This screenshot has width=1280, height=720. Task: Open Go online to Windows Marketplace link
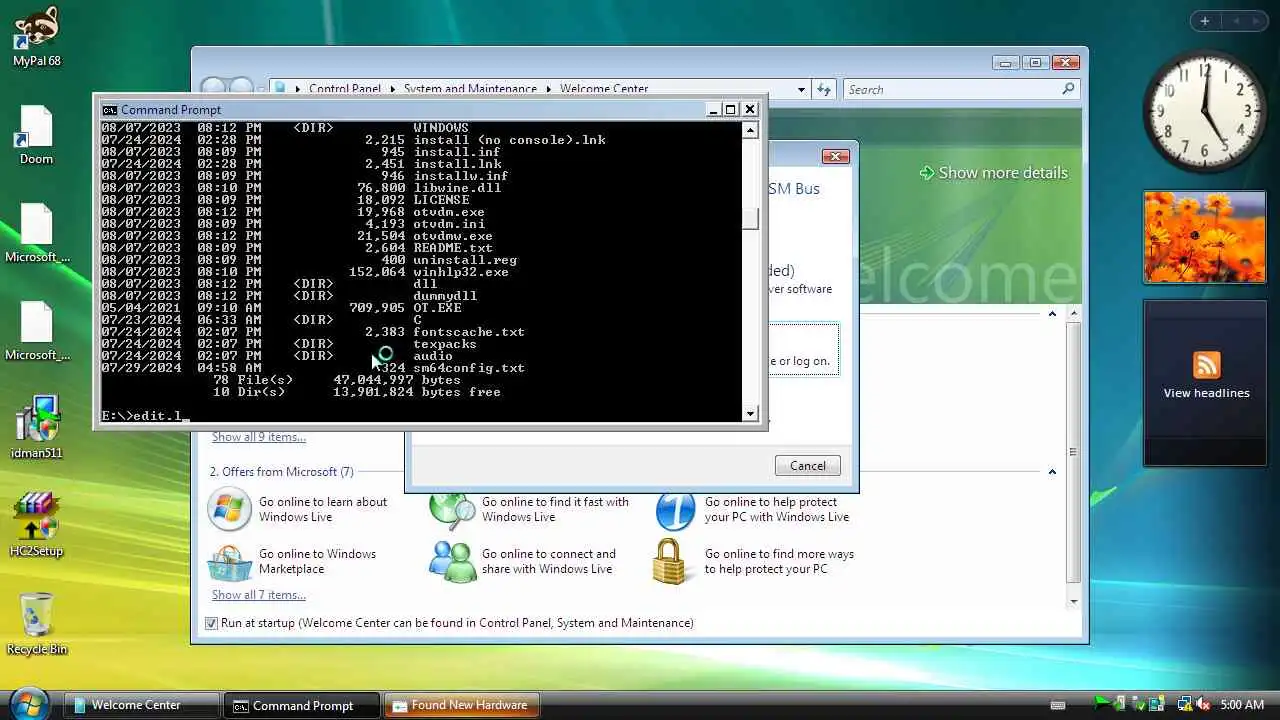[317, 562]
